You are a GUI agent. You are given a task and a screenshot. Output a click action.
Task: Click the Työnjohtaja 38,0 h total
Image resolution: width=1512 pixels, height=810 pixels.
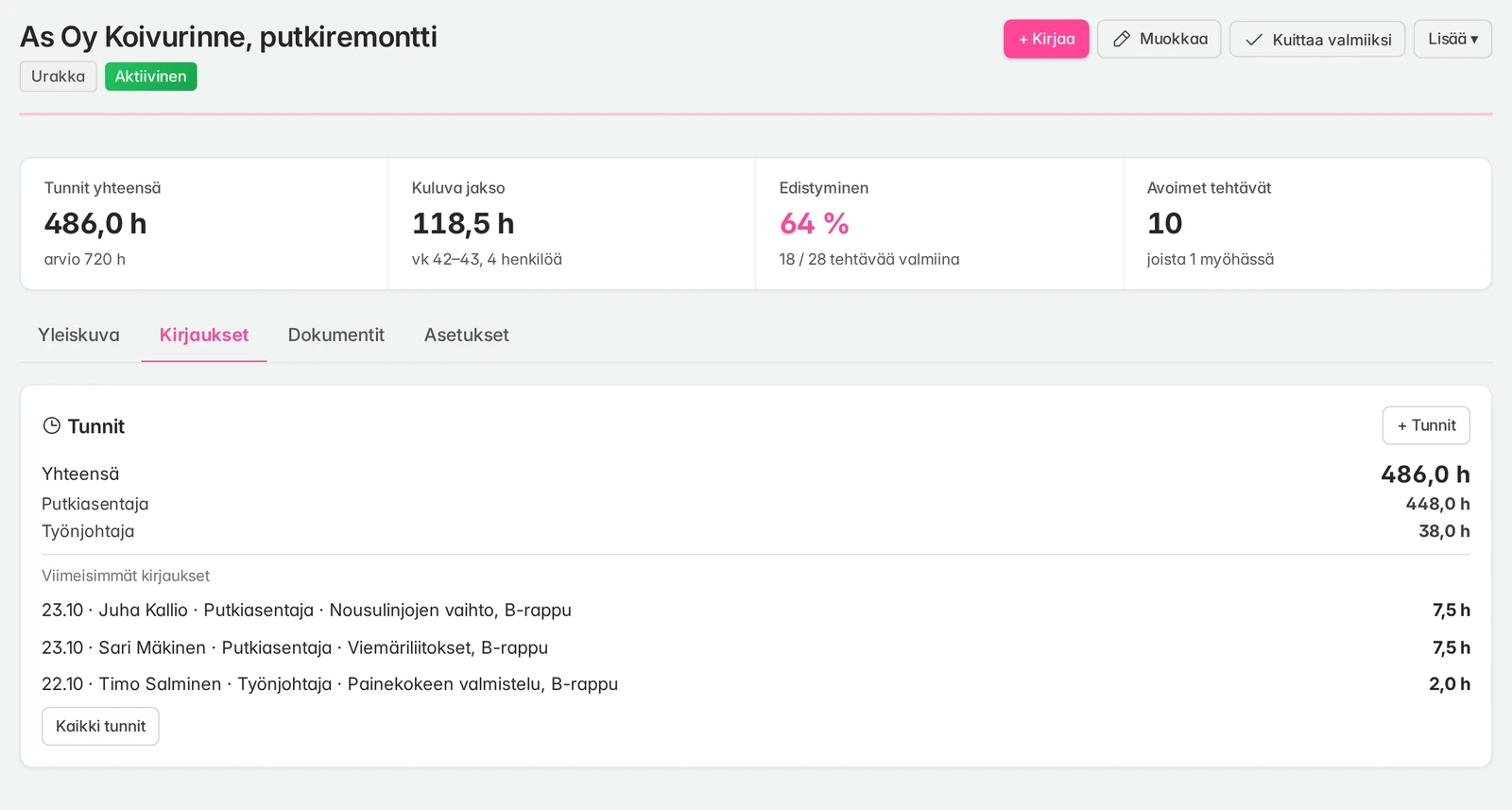[x=1444, y=531]
